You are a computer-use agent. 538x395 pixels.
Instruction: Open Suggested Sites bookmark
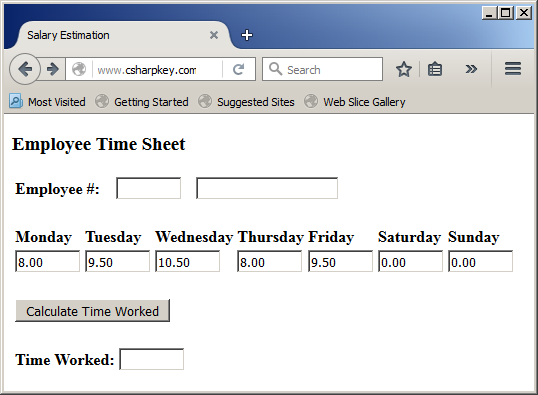(x=246, y=102)
